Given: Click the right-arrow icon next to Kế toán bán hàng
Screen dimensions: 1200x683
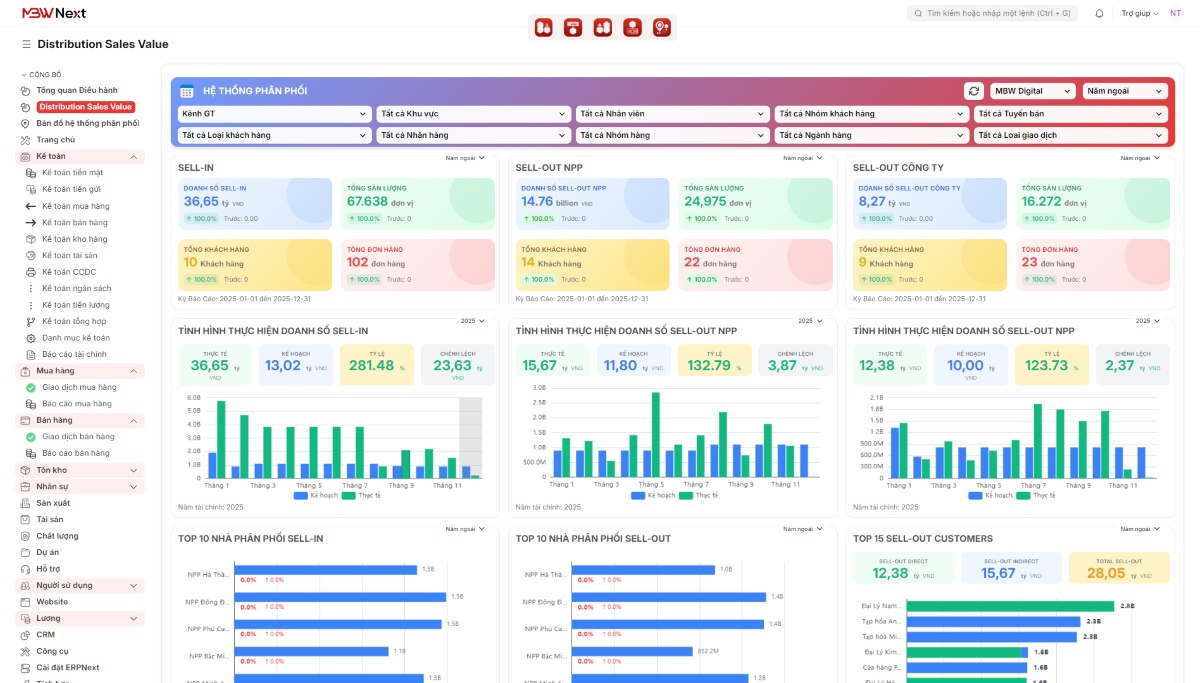Looking at the screenshot, I should click(x=32, y=222).
